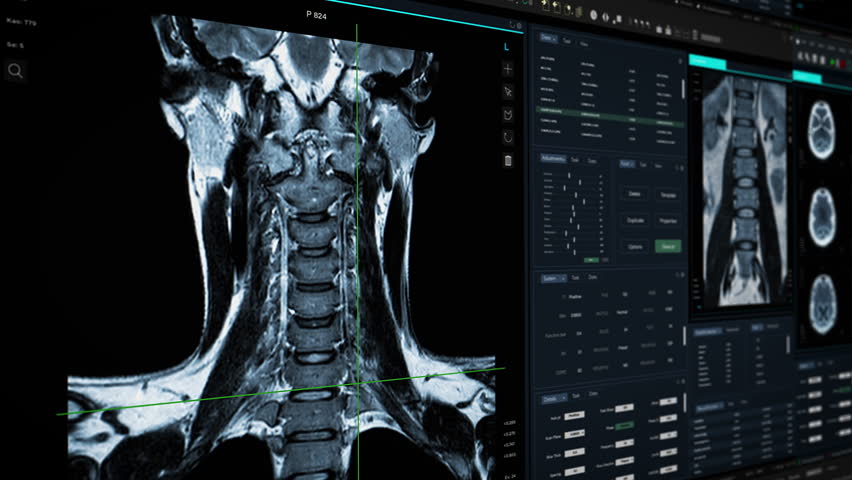Open the Details dropdown tab
The height and width of the screenshot is (480, 852).
[553, 398]
